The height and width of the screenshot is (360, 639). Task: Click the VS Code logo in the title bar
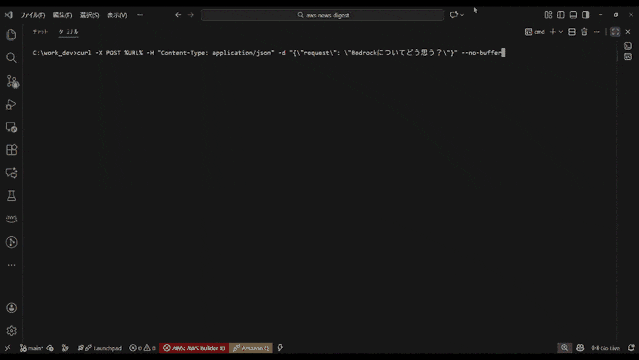point(9,15)
